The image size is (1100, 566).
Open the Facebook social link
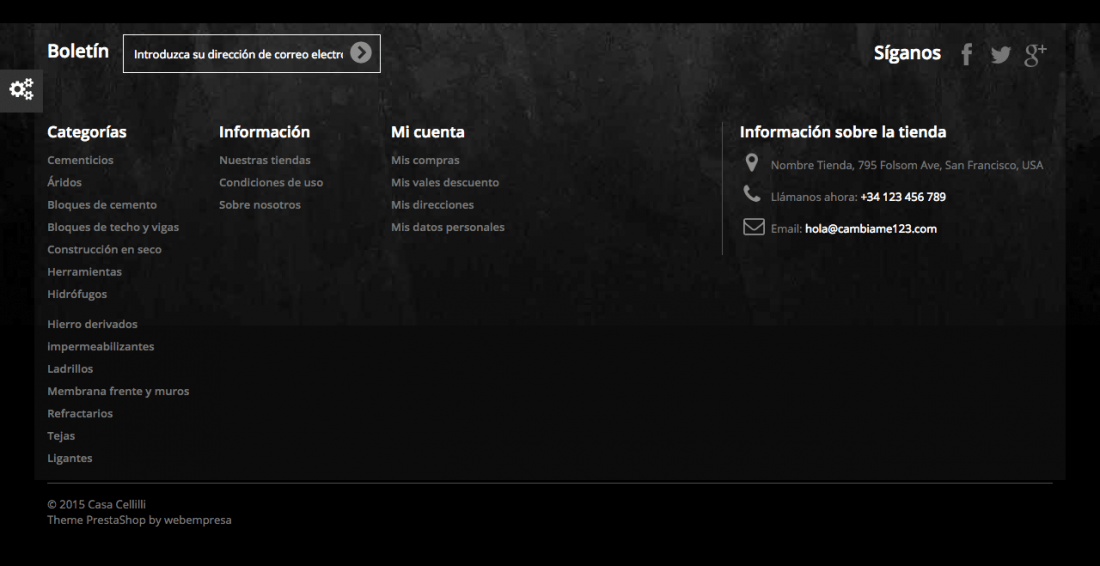click(x=967, y=54)
